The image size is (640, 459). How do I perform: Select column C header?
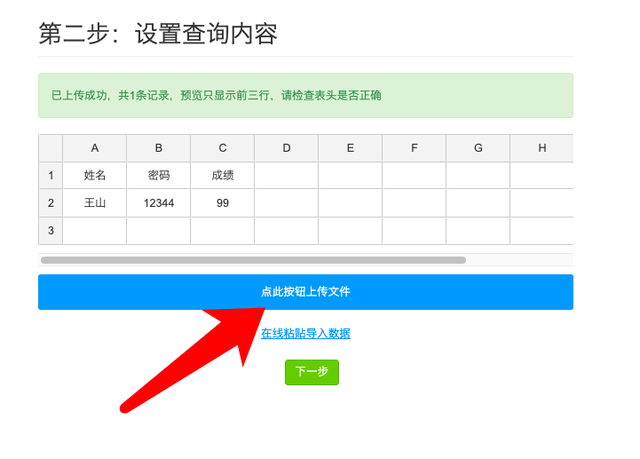coord(222,148)
